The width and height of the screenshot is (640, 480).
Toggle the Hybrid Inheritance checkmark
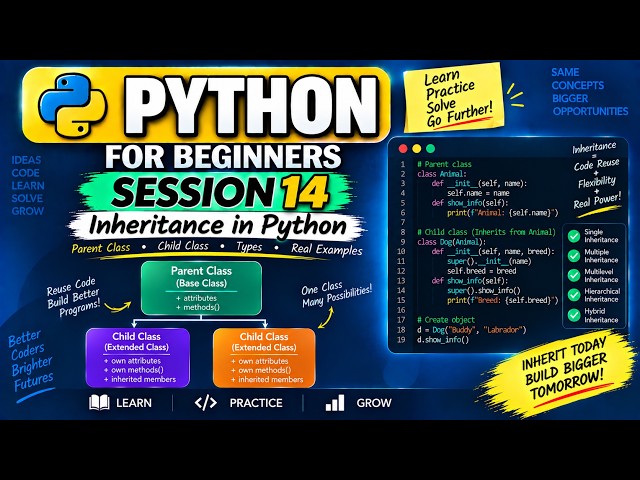(x=574, y=315)
